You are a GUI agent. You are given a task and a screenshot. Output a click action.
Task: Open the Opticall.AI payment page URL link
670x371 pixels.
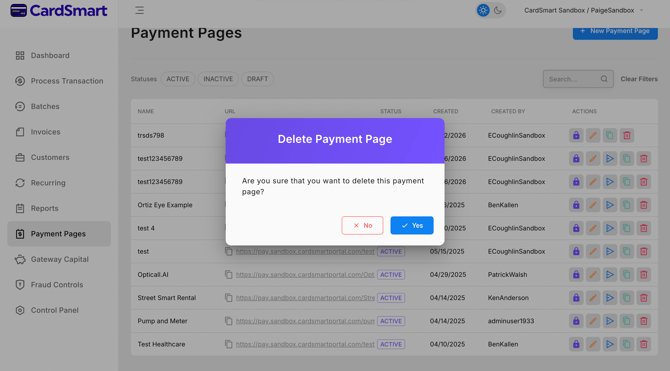coord(305,274)
